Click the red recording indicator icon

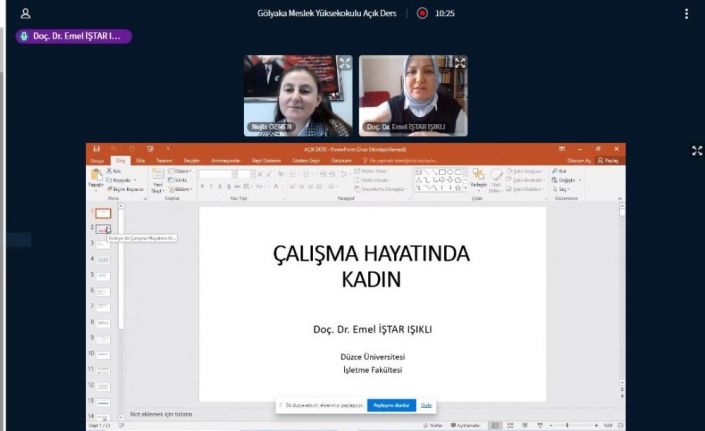pos(422,14)
